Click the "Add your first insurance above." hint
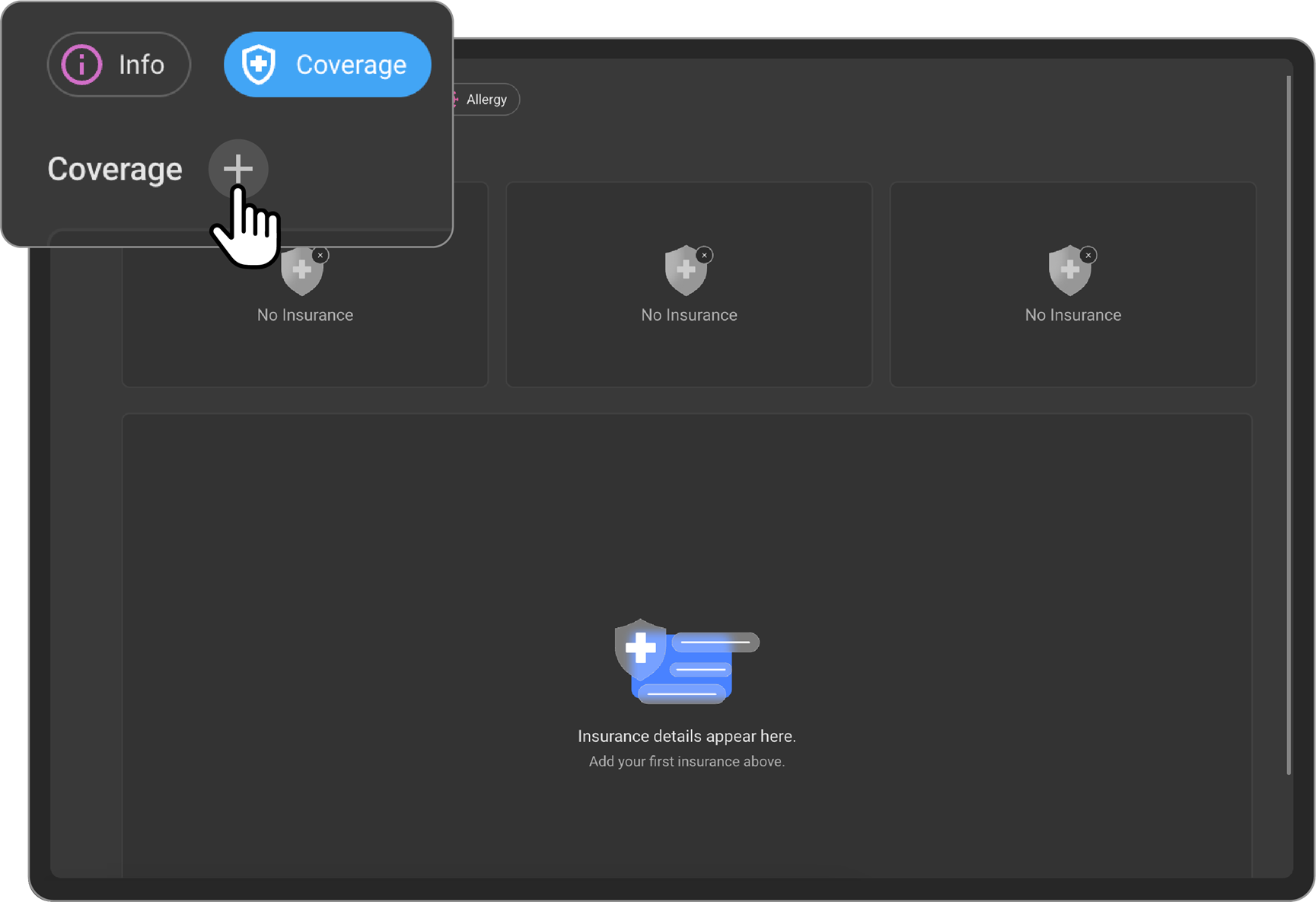The width and height of the screenshot is (1316, 902). click(687, 761)
